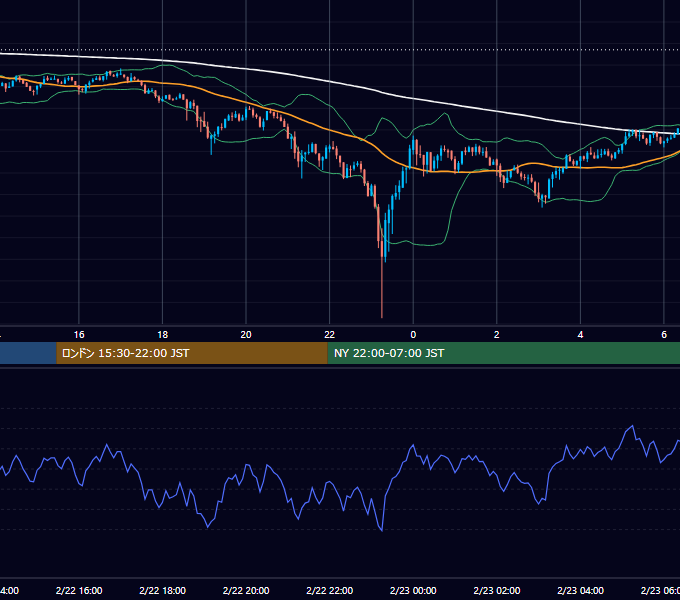Click the 6 hour axis label
680x600 pixels.
(x=664, y=335)
